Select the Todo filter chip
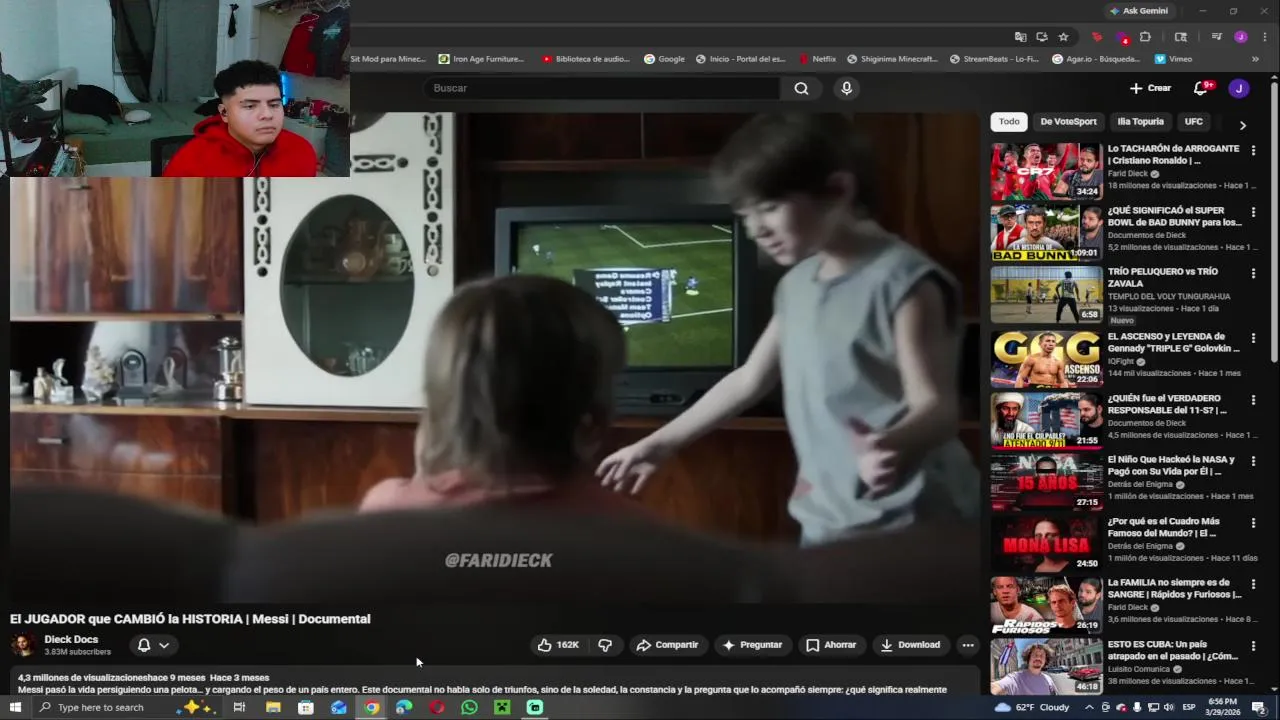1280x720 pixels. click(1009, 122)
